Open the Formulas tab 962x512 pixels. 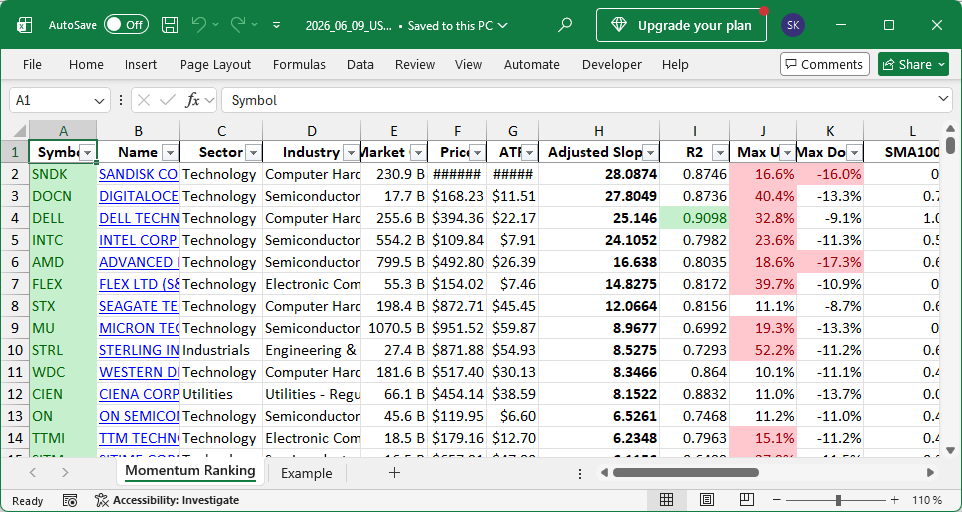coord(299,64)
